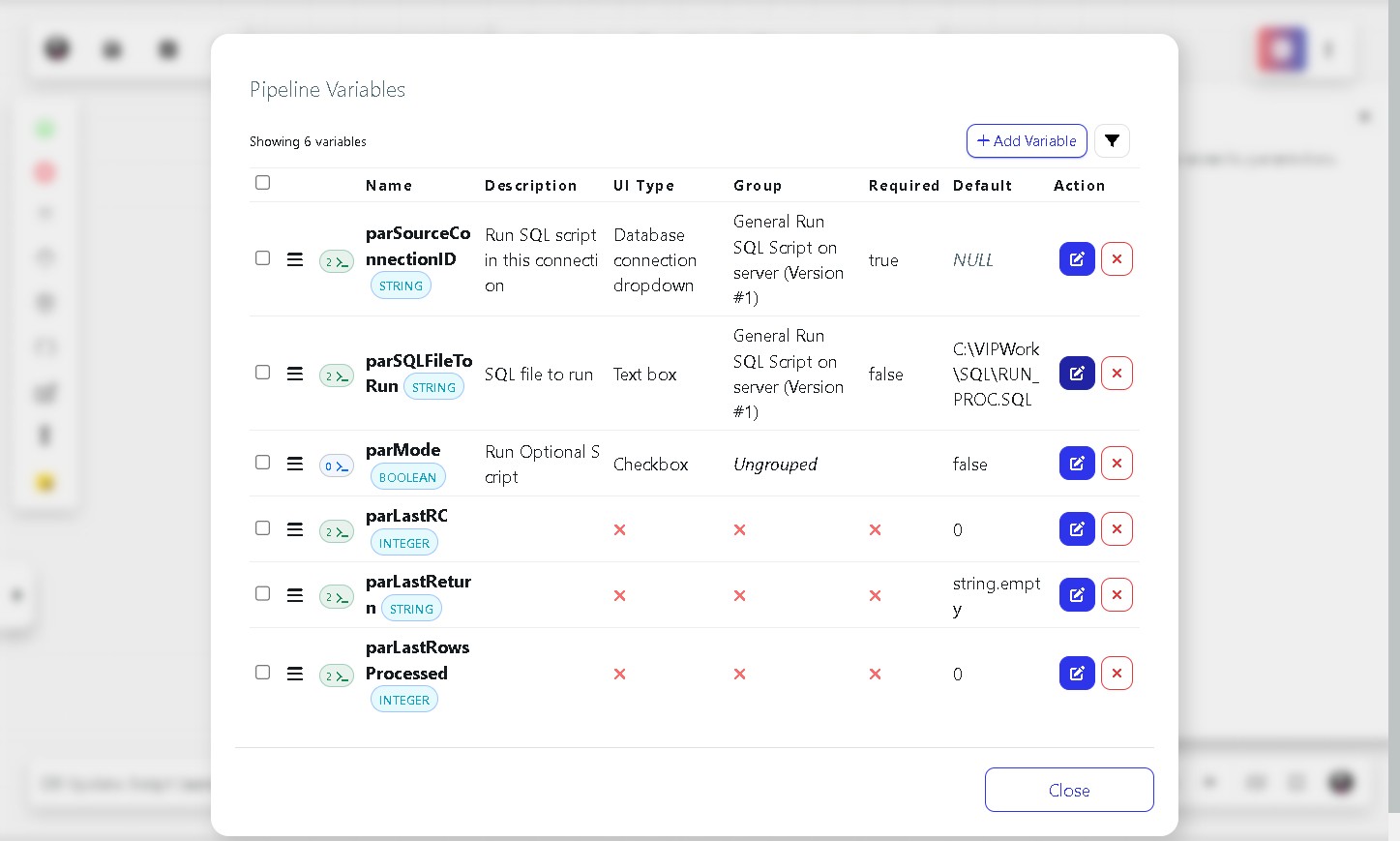Viewport: 1400px width, 841px height.
Task: Click drag handle of parSourceConnectionID row
Action: tap(295, 259)
